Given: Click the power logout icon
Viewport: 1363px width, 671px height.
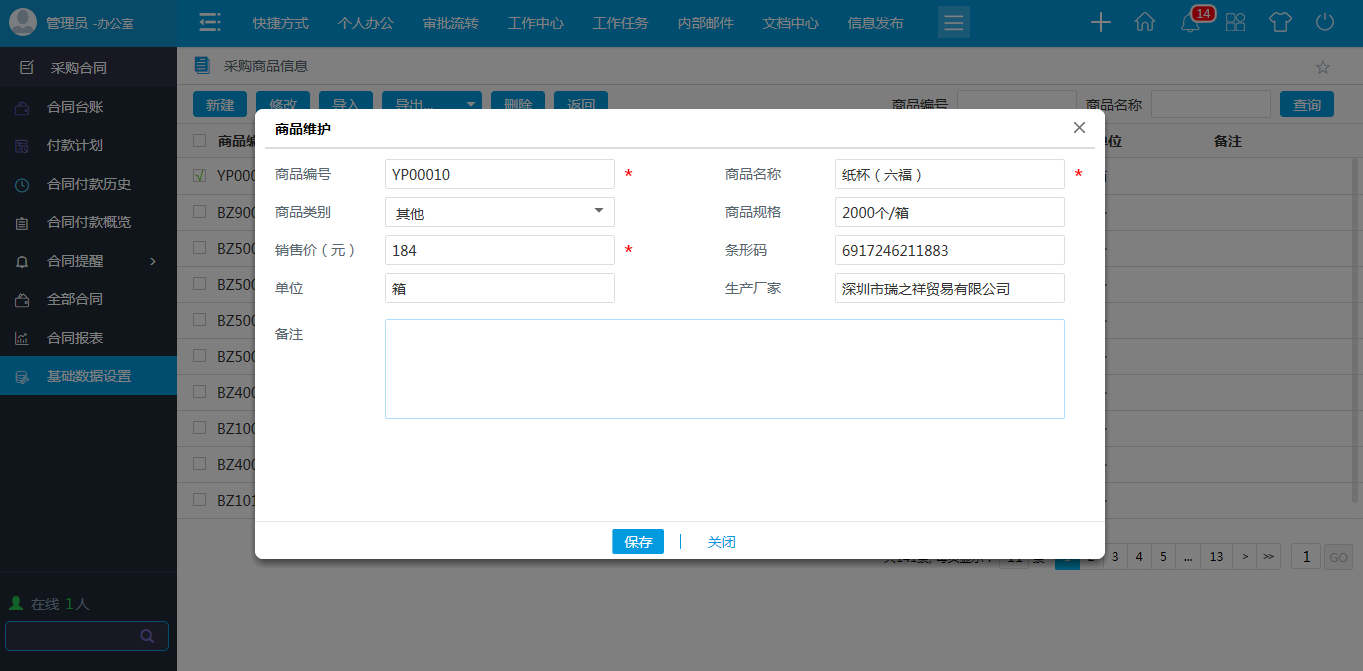Looking at the screenshot, I should tap(1325, 23).
